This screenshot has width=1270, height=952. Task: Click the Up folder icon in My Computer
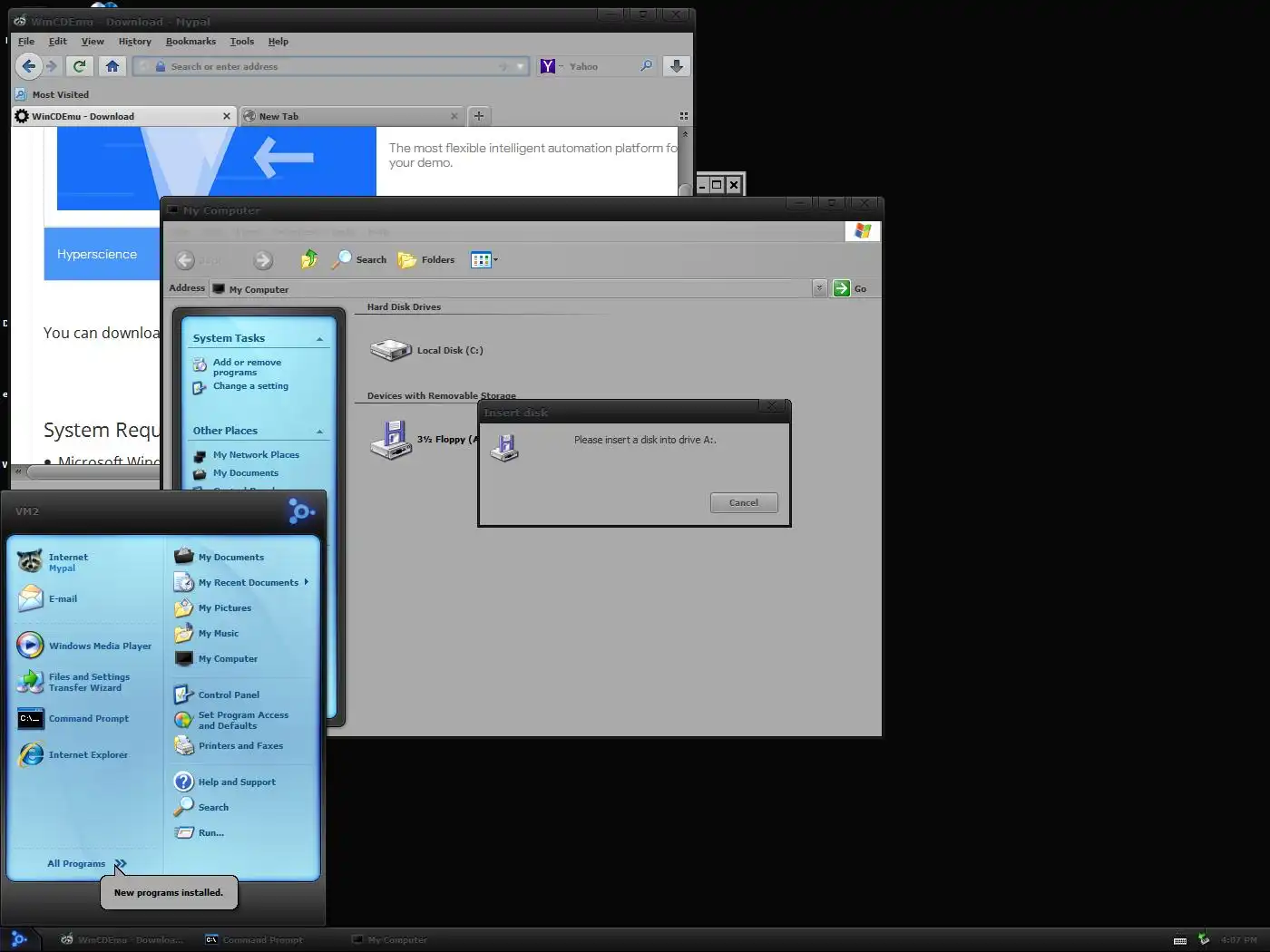click(x=309, y=259)
